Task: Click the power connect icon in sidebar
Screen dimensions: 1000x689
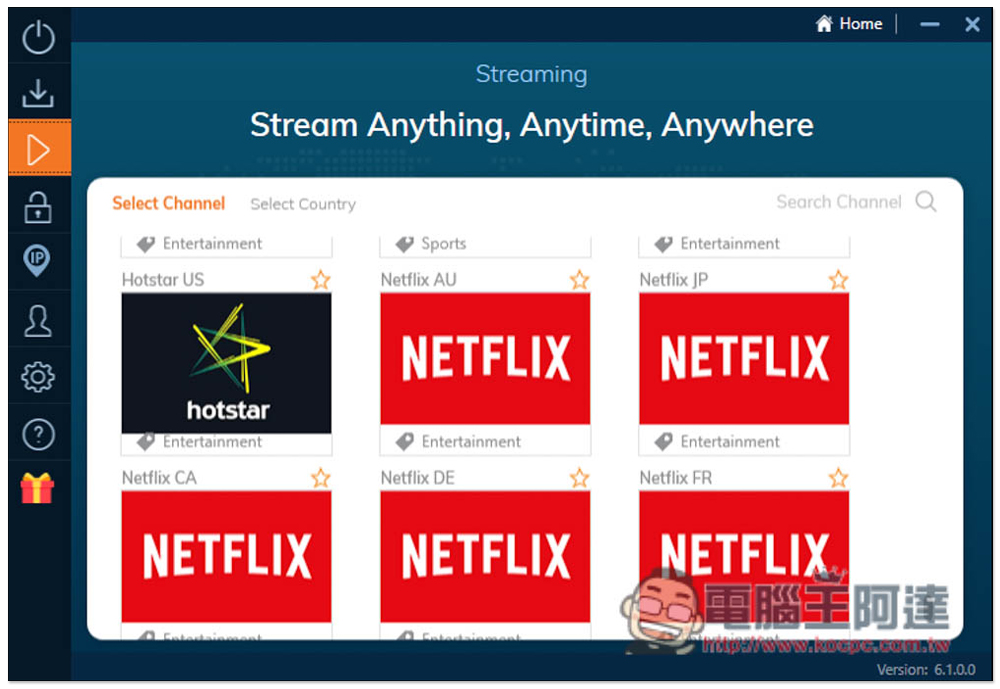Action: click(38, 37)
